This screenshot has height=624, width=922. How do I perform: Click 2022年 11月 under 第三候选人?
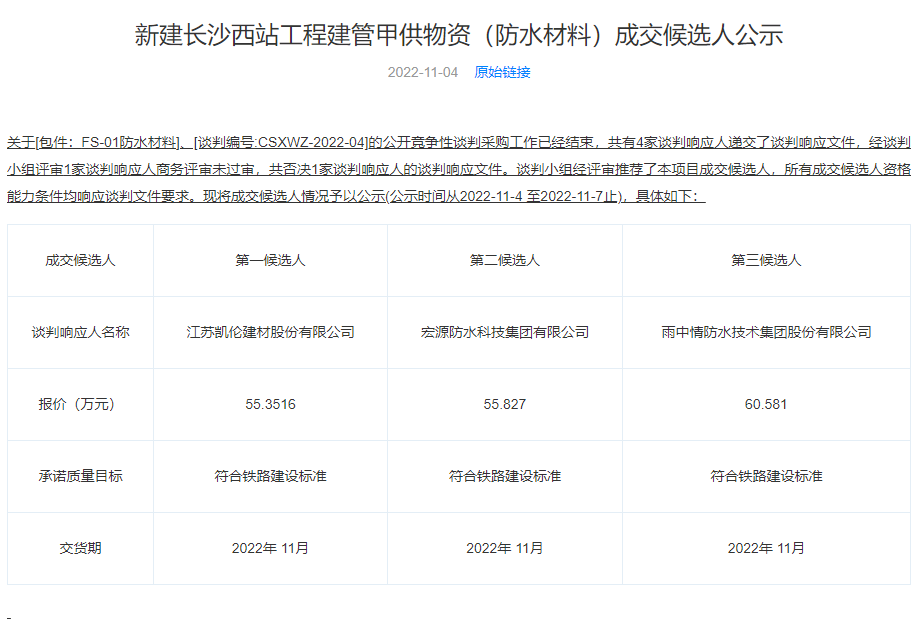pos(766,549)
